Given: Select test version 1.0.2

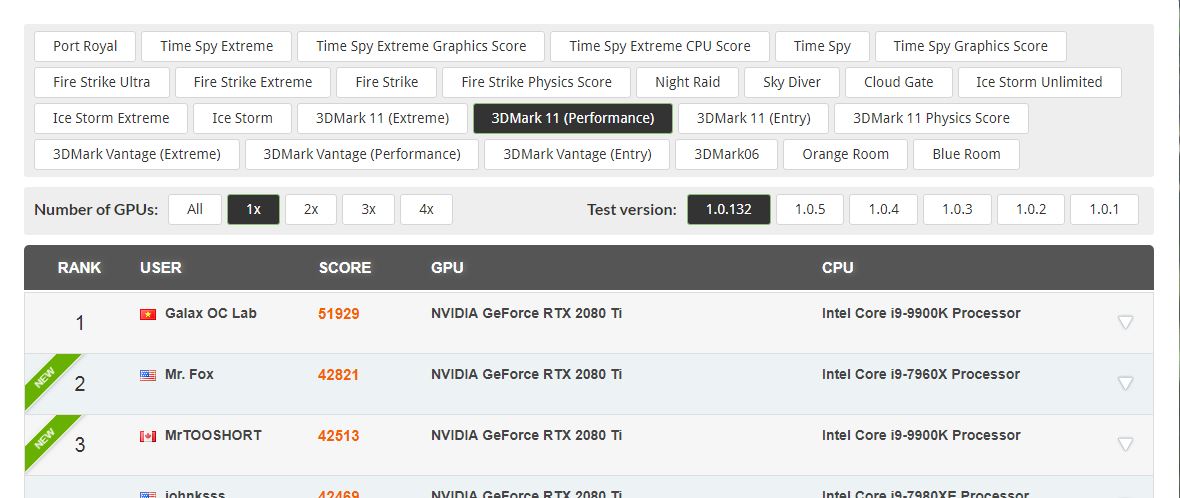Looking at the screenshot, I should tap(1031, 209).
